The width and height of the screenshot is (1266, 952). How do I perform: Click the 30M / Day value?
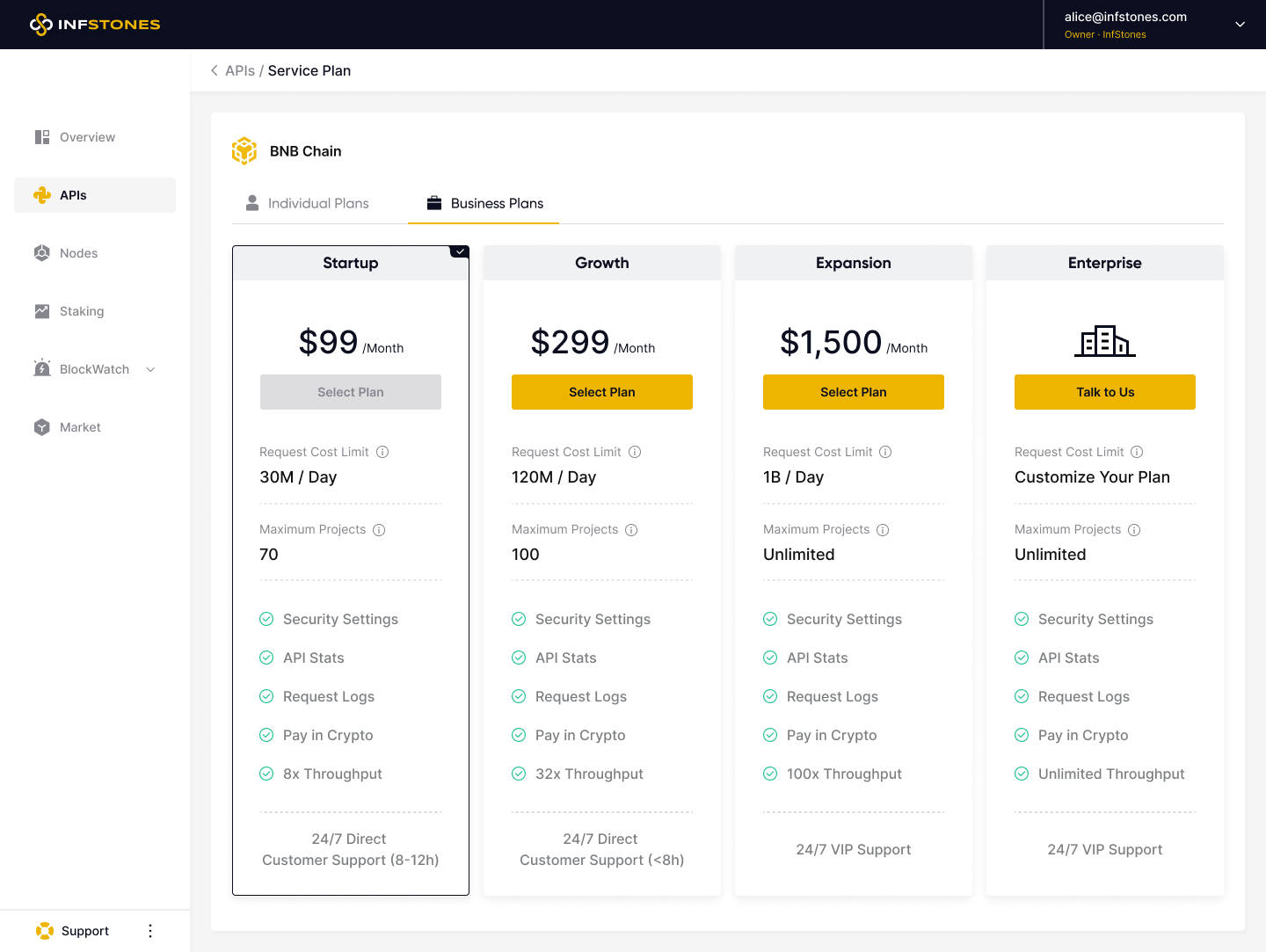coord(298,477)
